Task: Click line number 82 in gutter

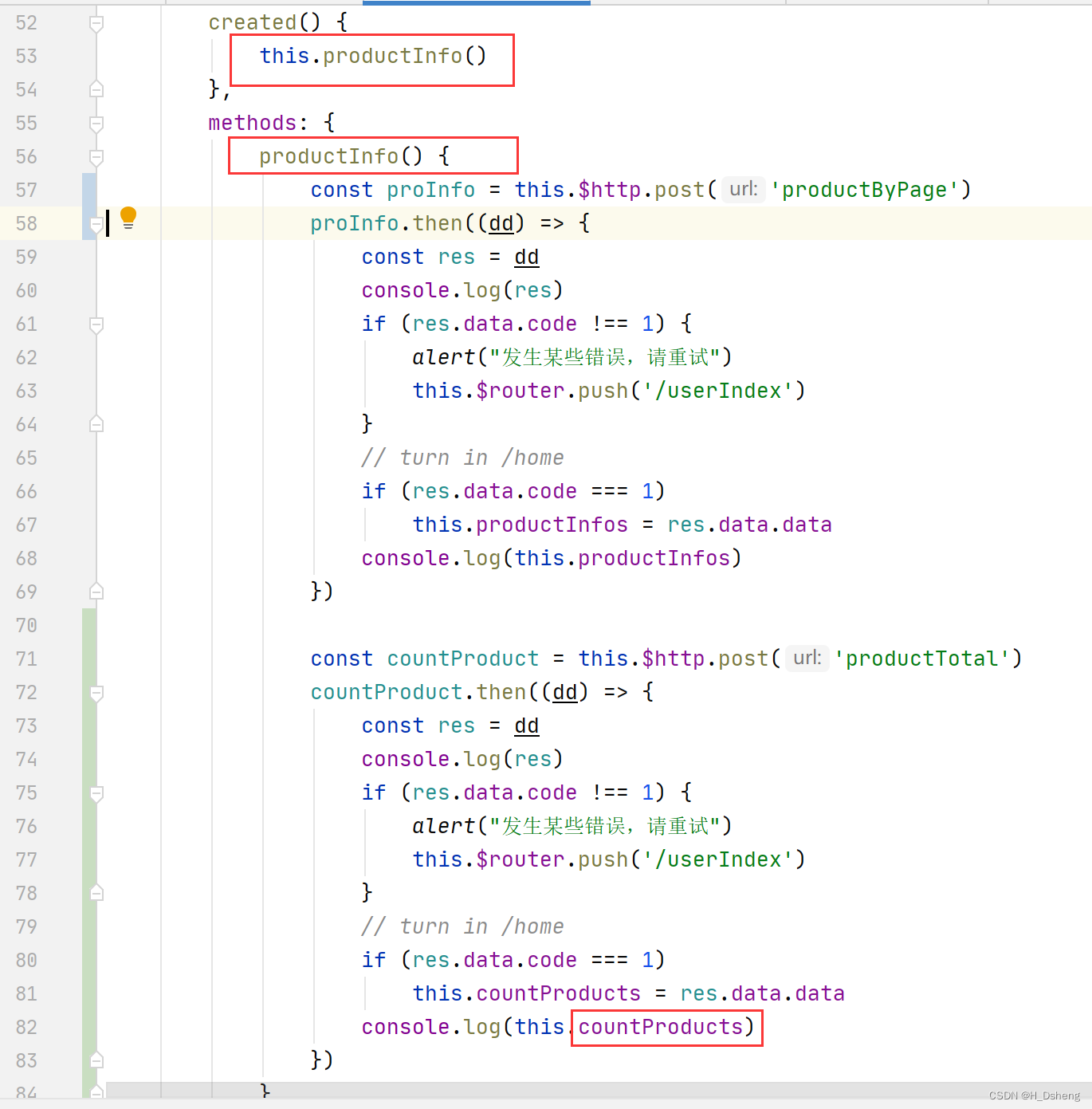Action: (x=26, y=1027)
